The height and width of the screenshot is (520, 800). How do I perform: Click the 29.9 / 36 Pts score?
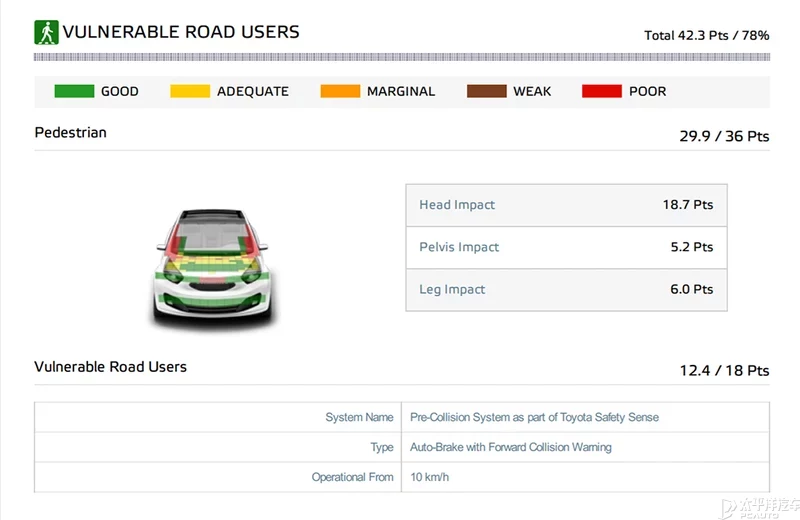(724, 136)
